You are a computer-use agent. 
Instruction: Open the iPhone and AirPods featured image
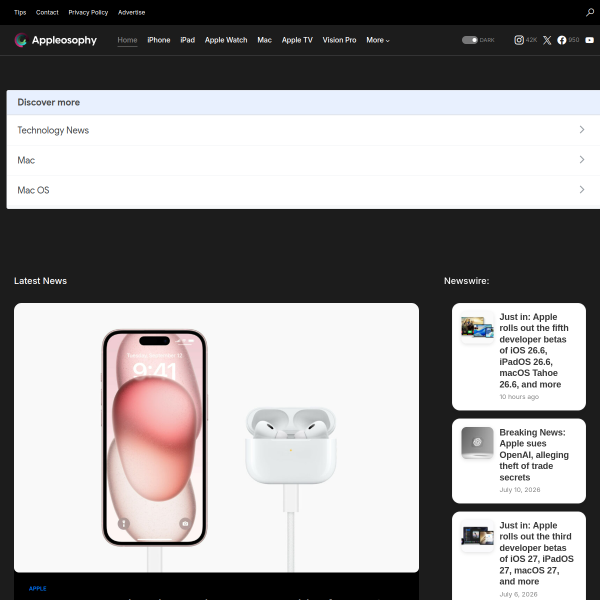[x=216, y=437]
